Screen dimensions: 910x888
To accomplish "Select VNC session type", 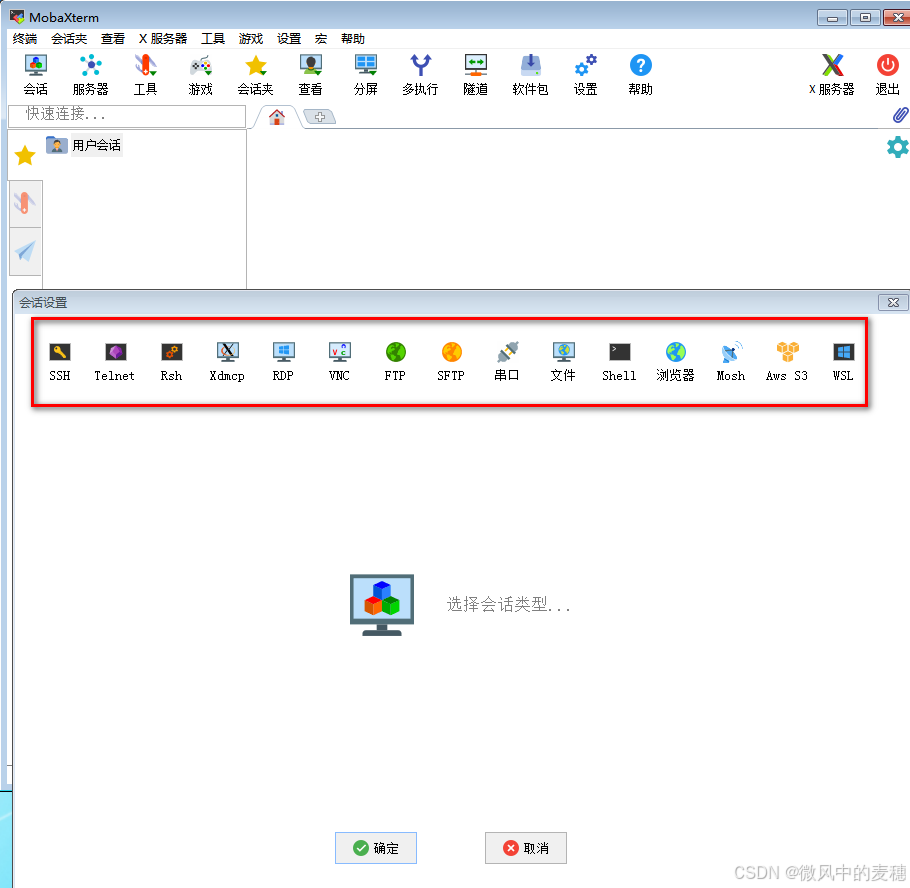I will (340, 362).
